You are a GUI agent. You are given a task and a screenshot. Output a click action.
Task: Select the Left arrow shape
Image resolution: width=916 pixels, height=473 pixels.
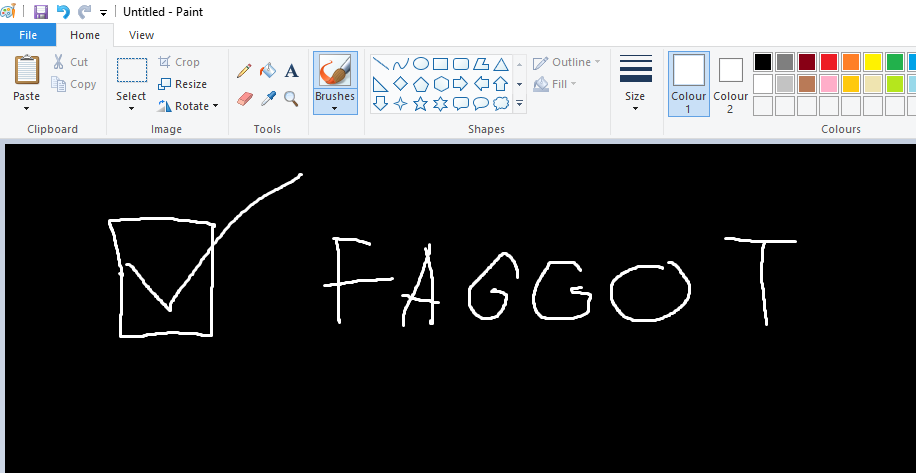(481, 84)
